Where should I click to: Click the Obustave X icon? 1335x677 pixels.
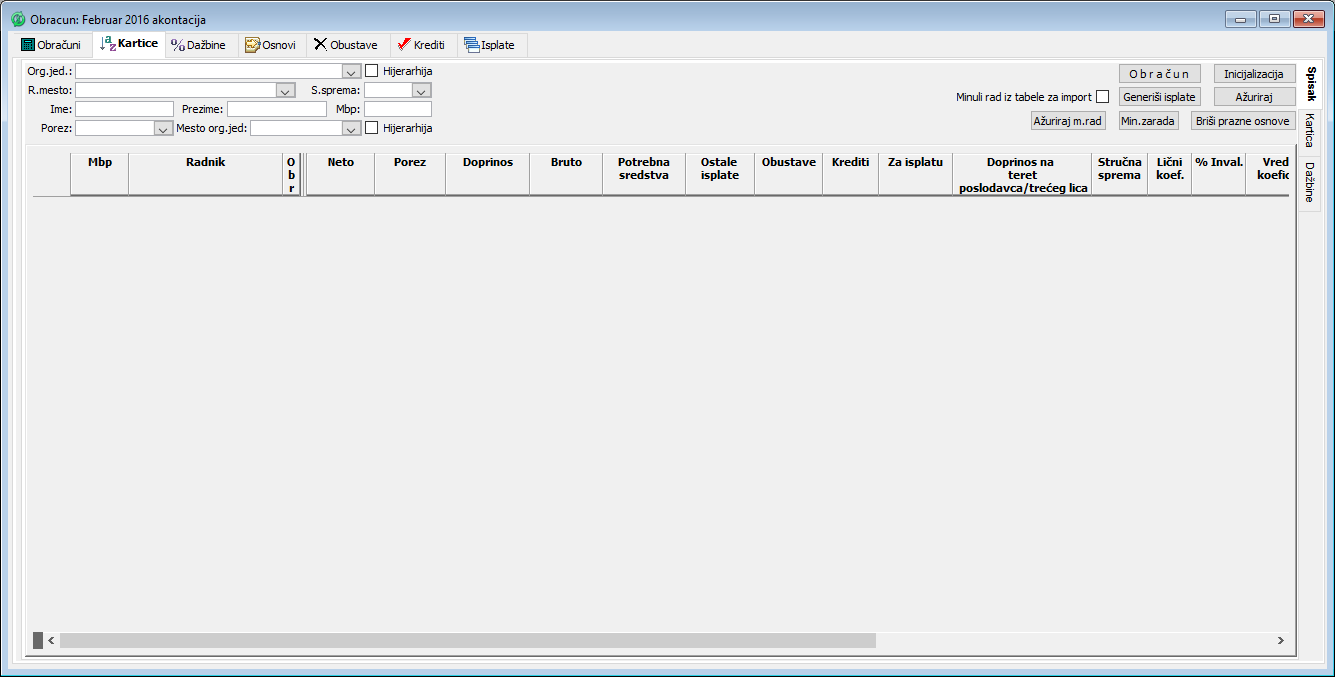pos(320,45)
